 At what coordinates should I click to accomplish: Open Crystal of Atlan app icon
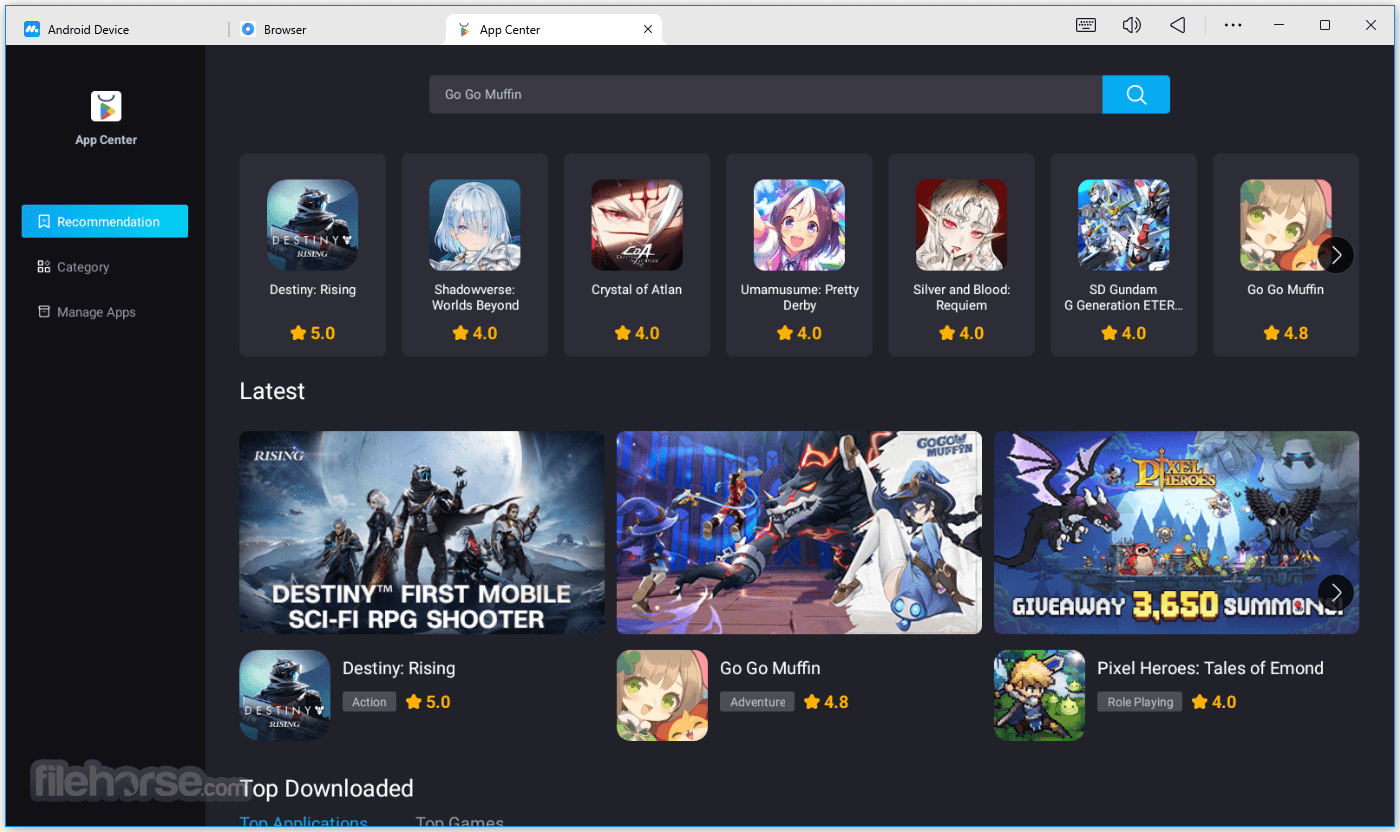click(637, 225)
